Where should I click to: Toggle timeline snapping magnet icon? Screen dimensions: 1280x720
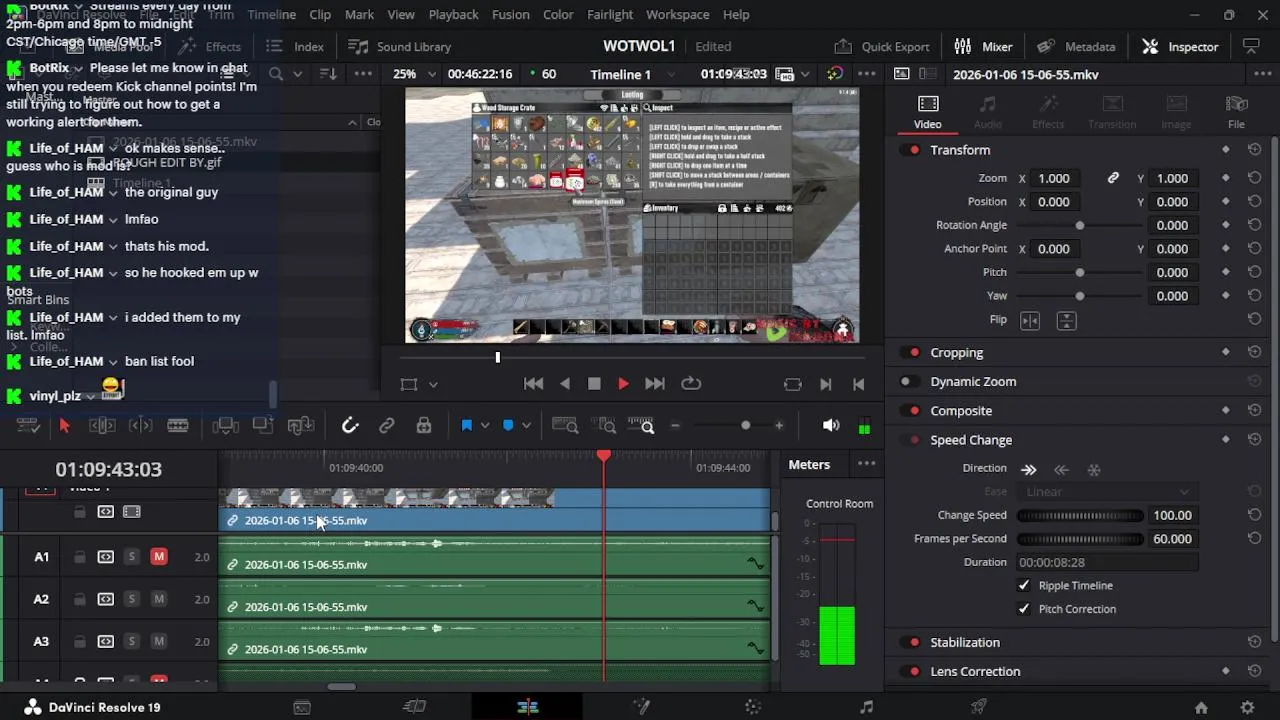[350, 426]
